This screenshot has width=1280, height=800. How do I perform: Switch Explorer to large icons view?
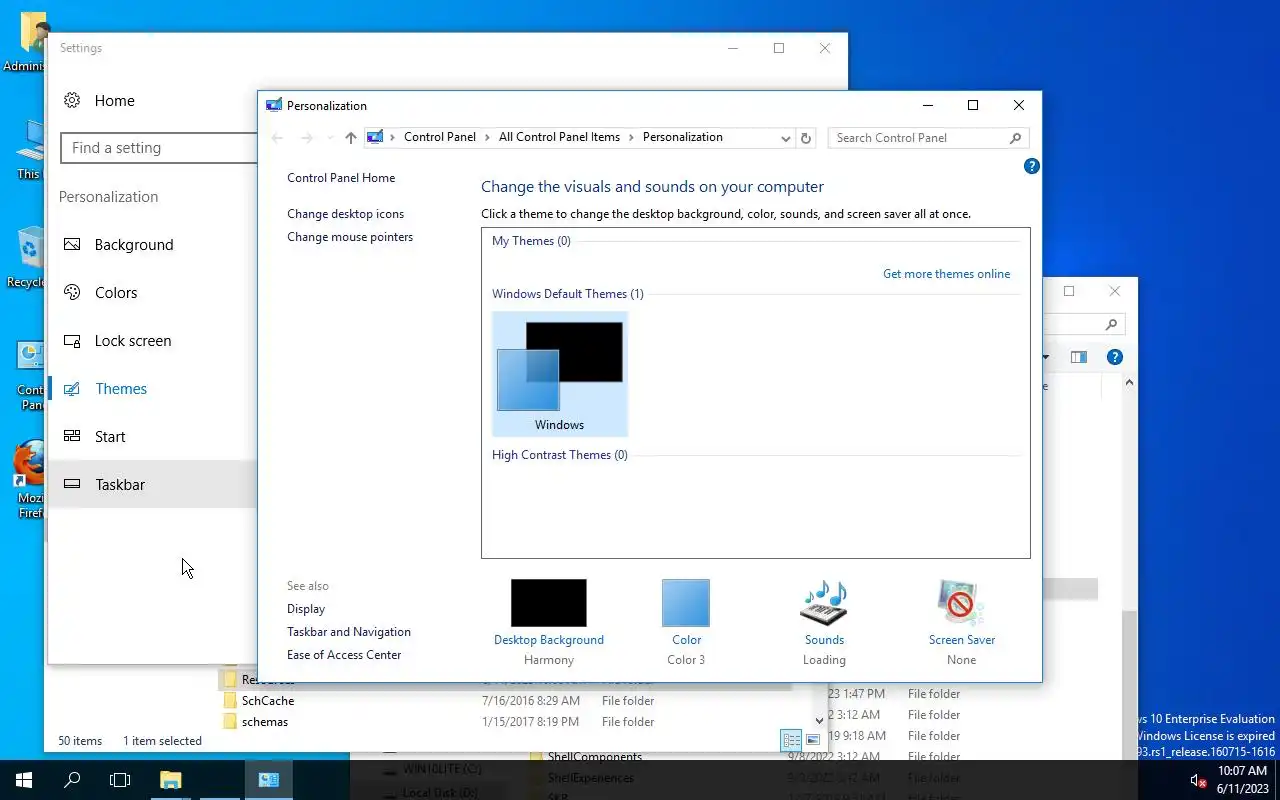tap(813, 740)
